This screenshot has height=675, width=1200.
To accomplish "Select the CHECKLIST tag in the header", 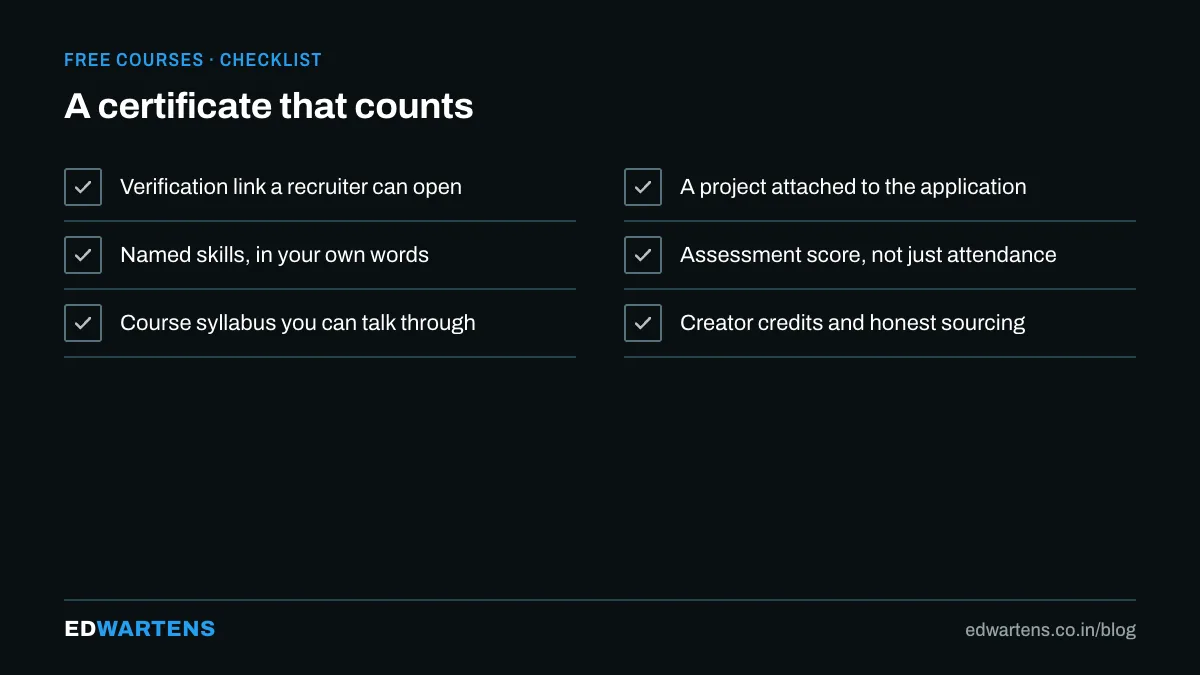I will tap(271, 60).
